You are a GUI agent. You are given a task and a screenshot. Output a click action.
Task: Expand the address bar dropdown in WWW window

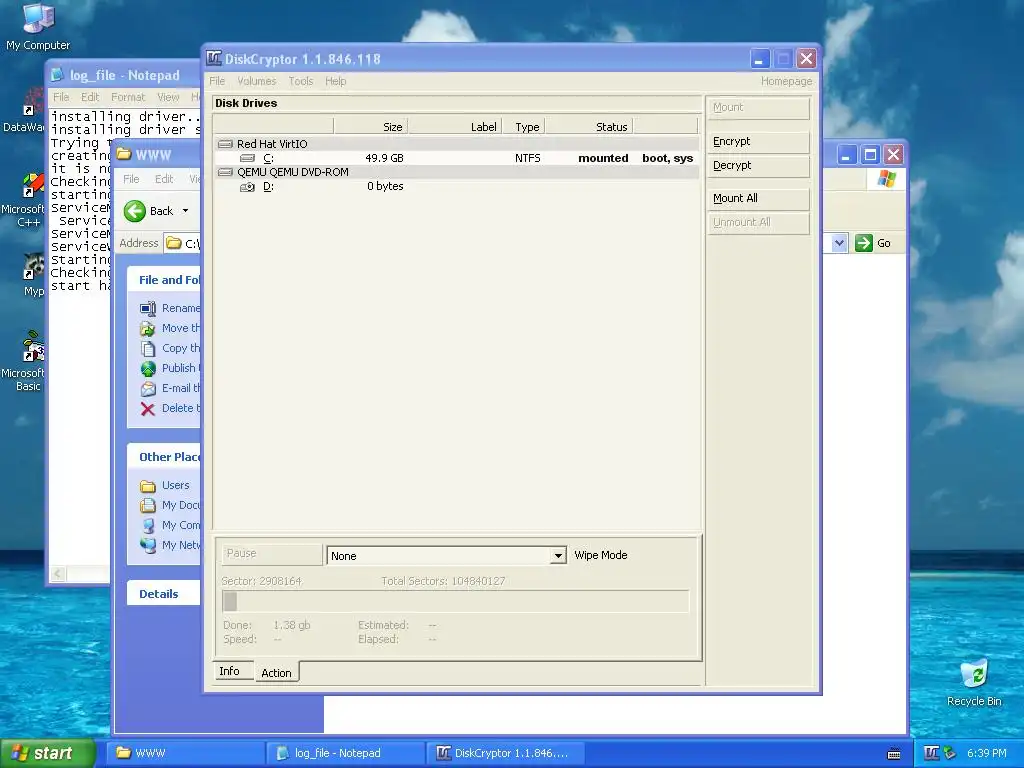pyautogui.click(x=839, y=243)
